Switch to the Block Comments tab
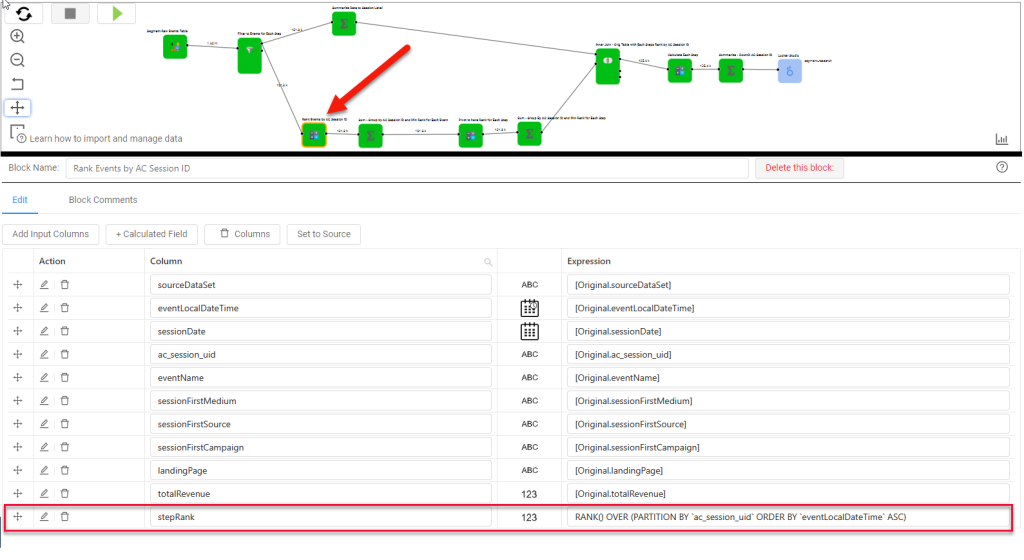 tap(103, 200)
